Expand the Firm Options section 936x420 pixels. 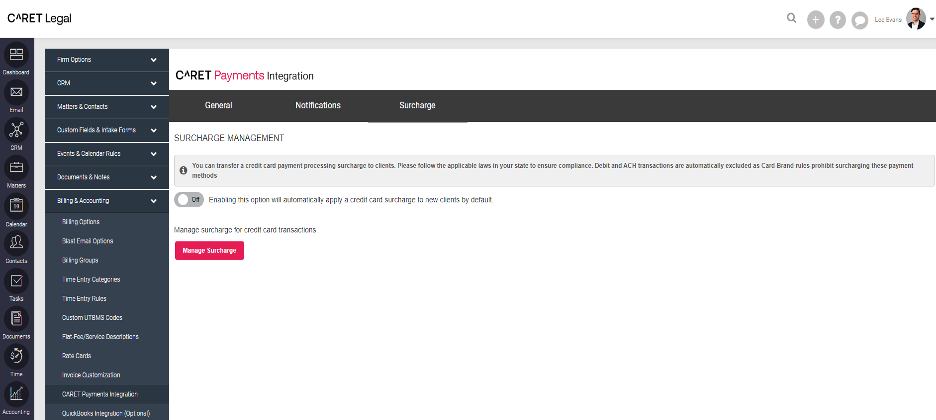(x=107, y=60)
